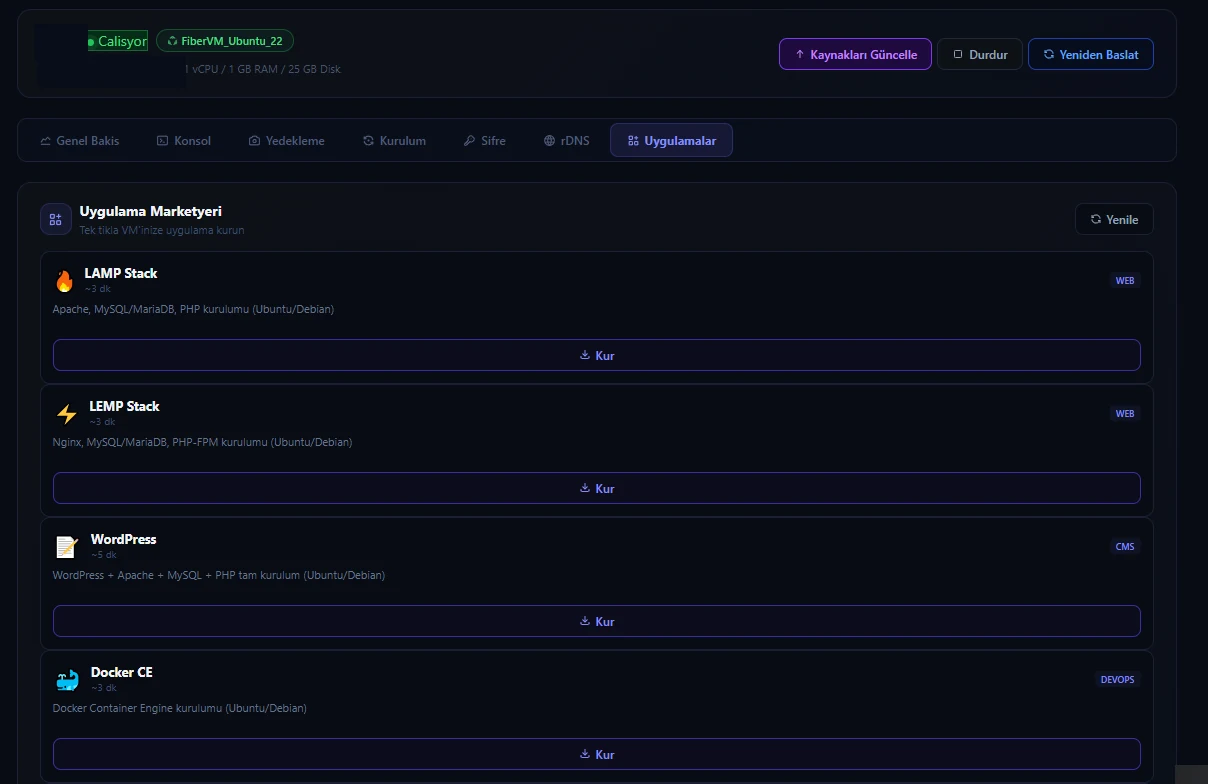Click the Uygulama Marketyeri grid icon

56,219
